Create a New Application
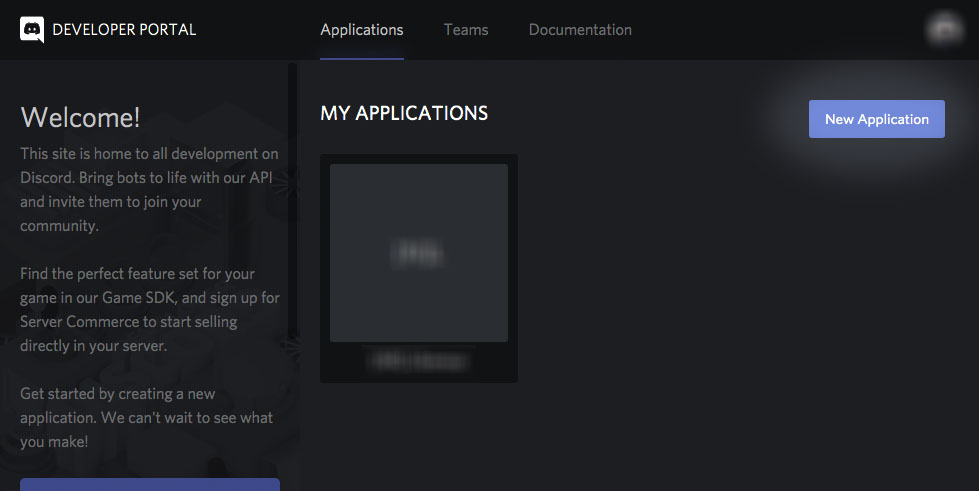Image resolution: width=979 pixels, height=491 pixels. pyautogui.click(x=877, y=119)
